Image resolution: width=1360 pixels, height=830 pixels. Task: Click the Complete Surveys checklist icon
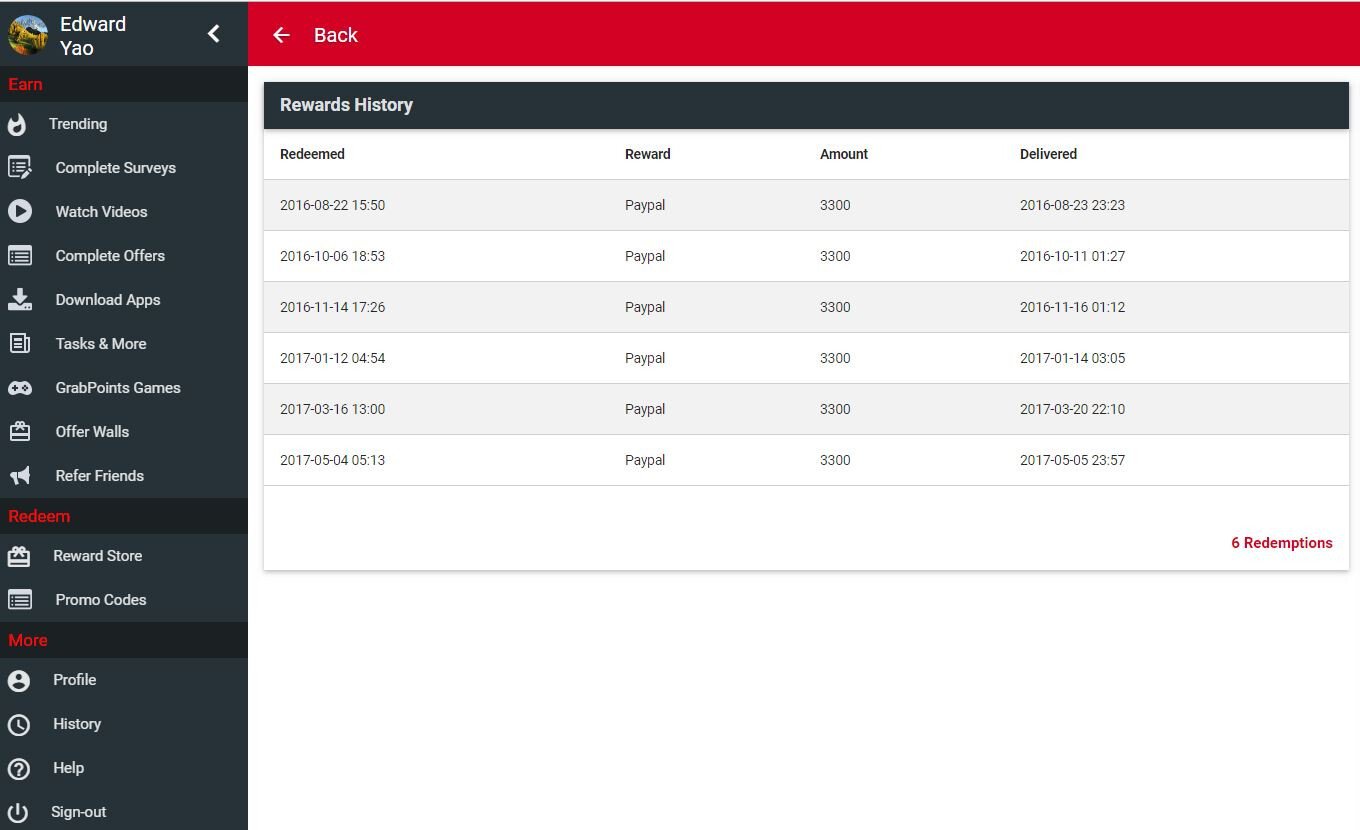20,168
